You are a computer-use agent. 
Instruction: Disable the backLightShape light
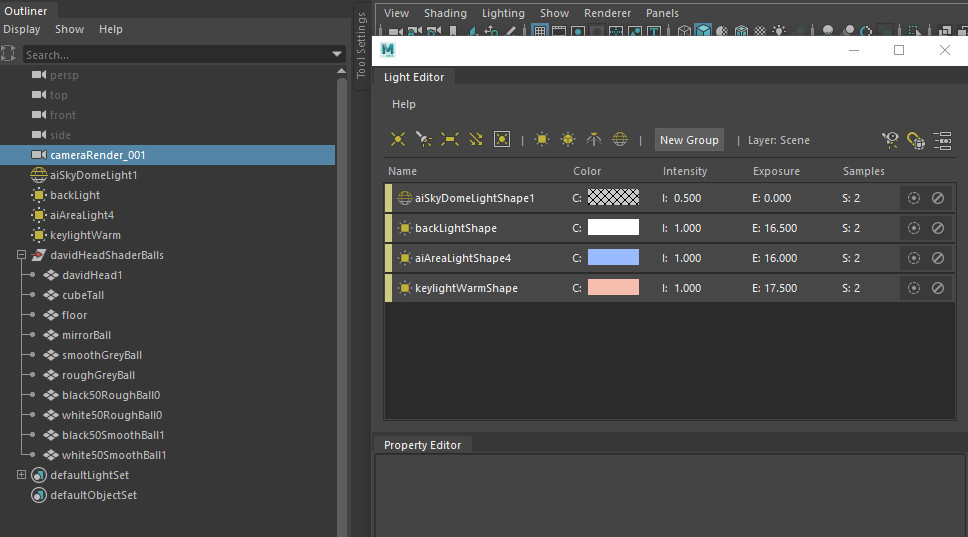938,228
